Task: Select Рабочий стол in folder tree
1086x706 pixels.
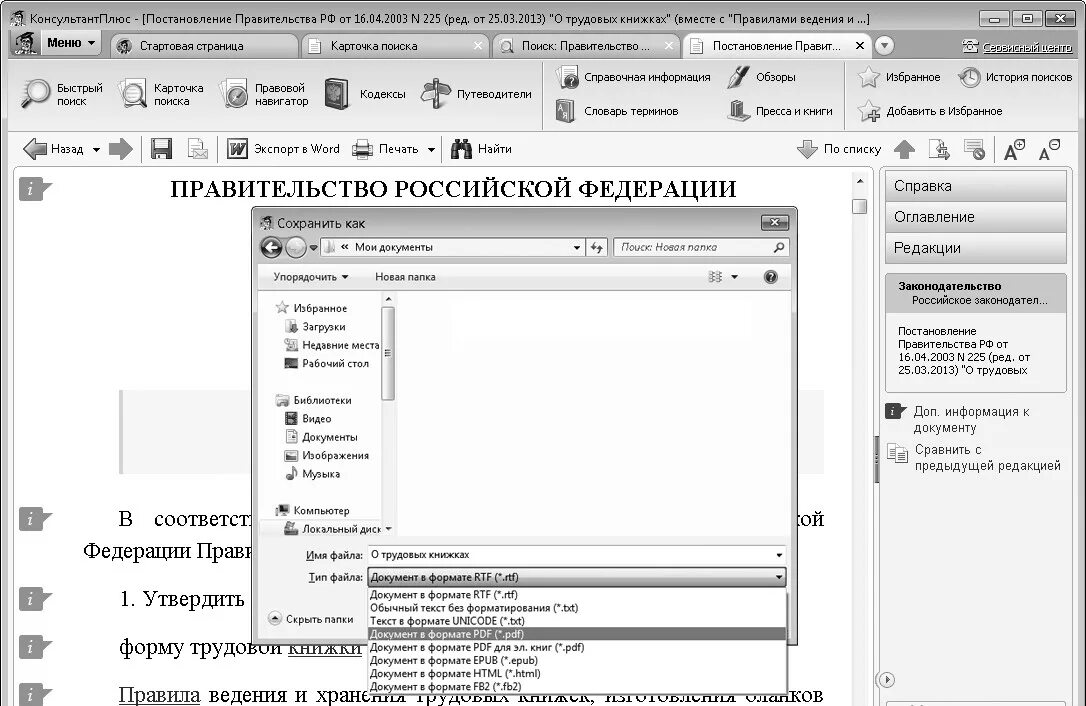Action: 327,363
